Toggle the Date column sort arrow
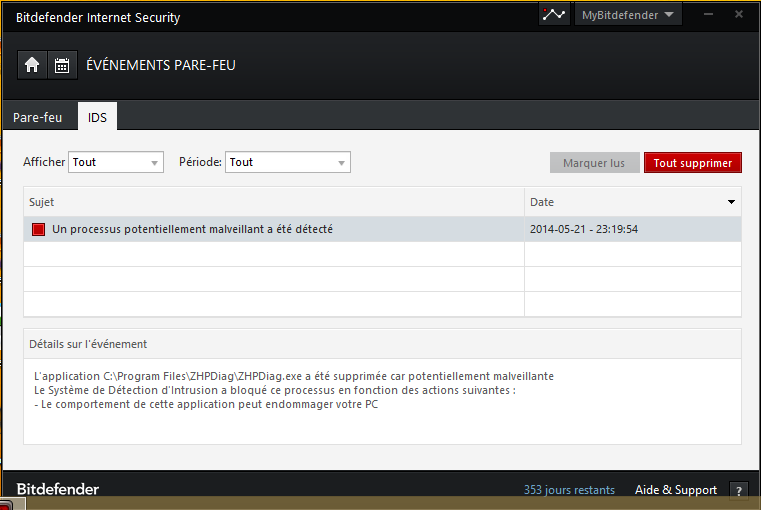 [x=731, y=202]
